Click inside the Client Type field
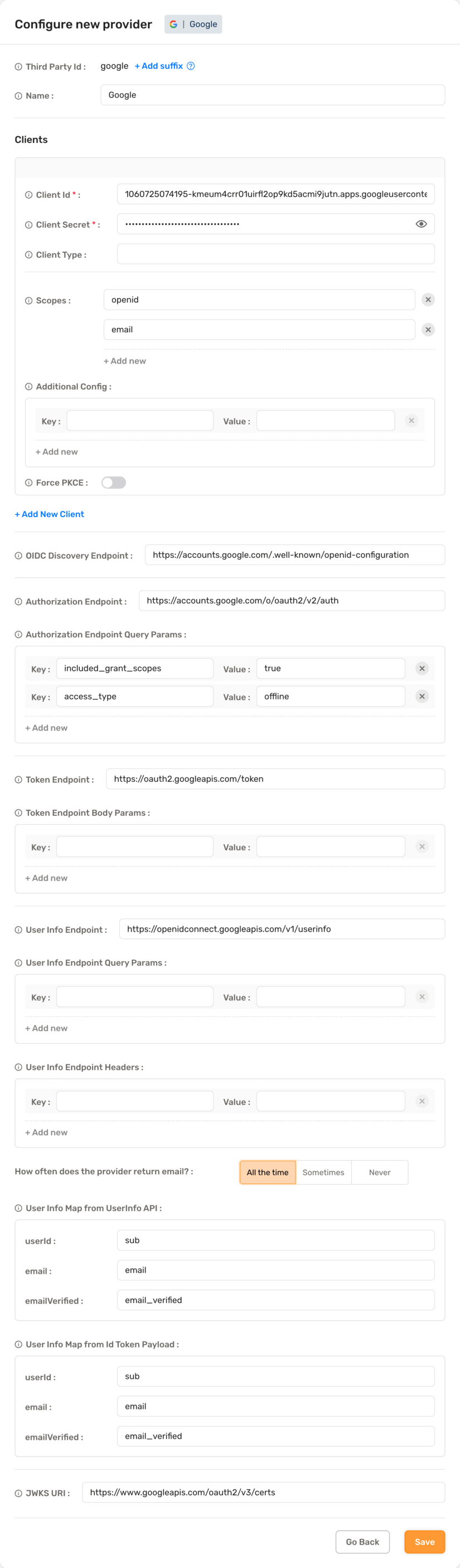The image size is (460, 1568). coord(275,254)
